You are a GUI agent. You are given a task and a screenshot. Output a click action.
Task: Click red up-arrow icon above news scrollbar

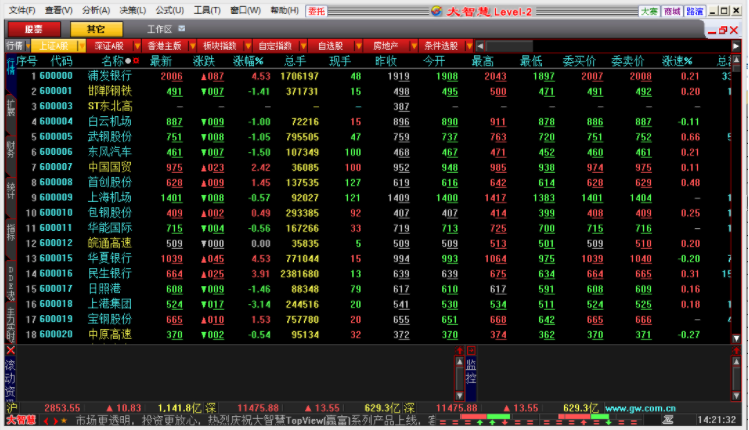(x=460, y=350)
